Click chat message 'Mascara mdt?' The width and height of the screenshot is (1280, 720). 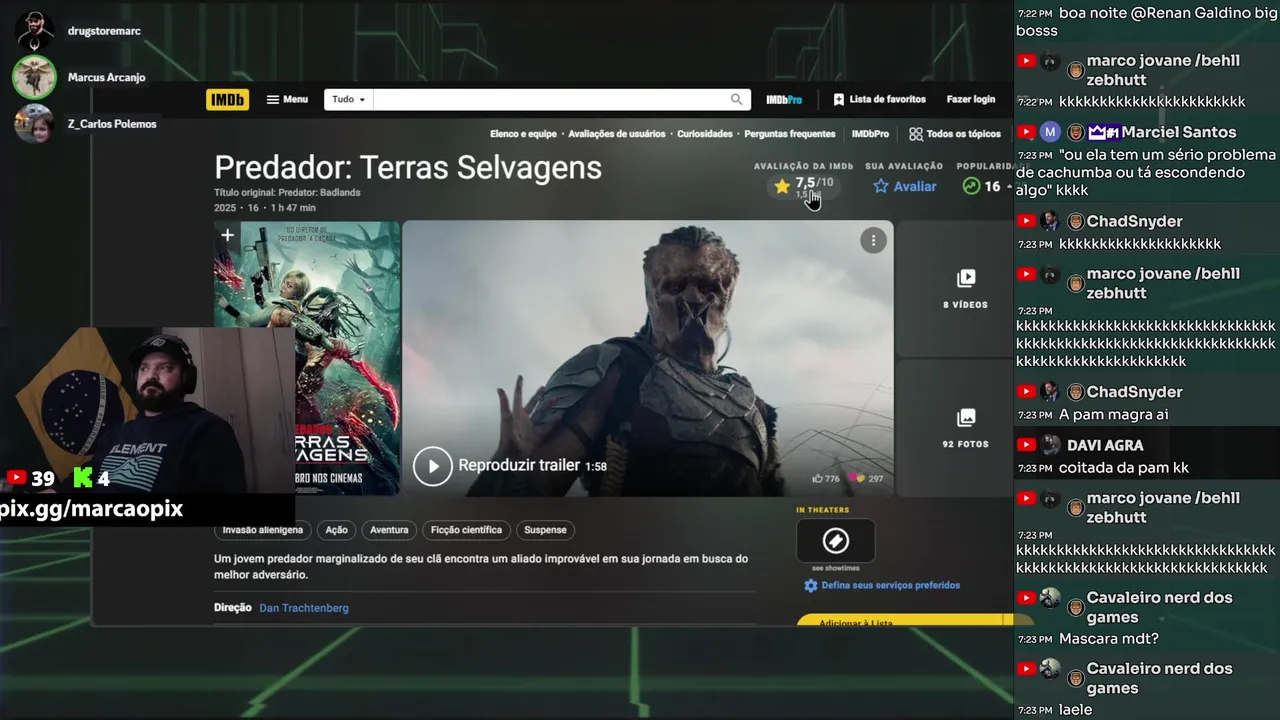click(x=1108, y=639)
